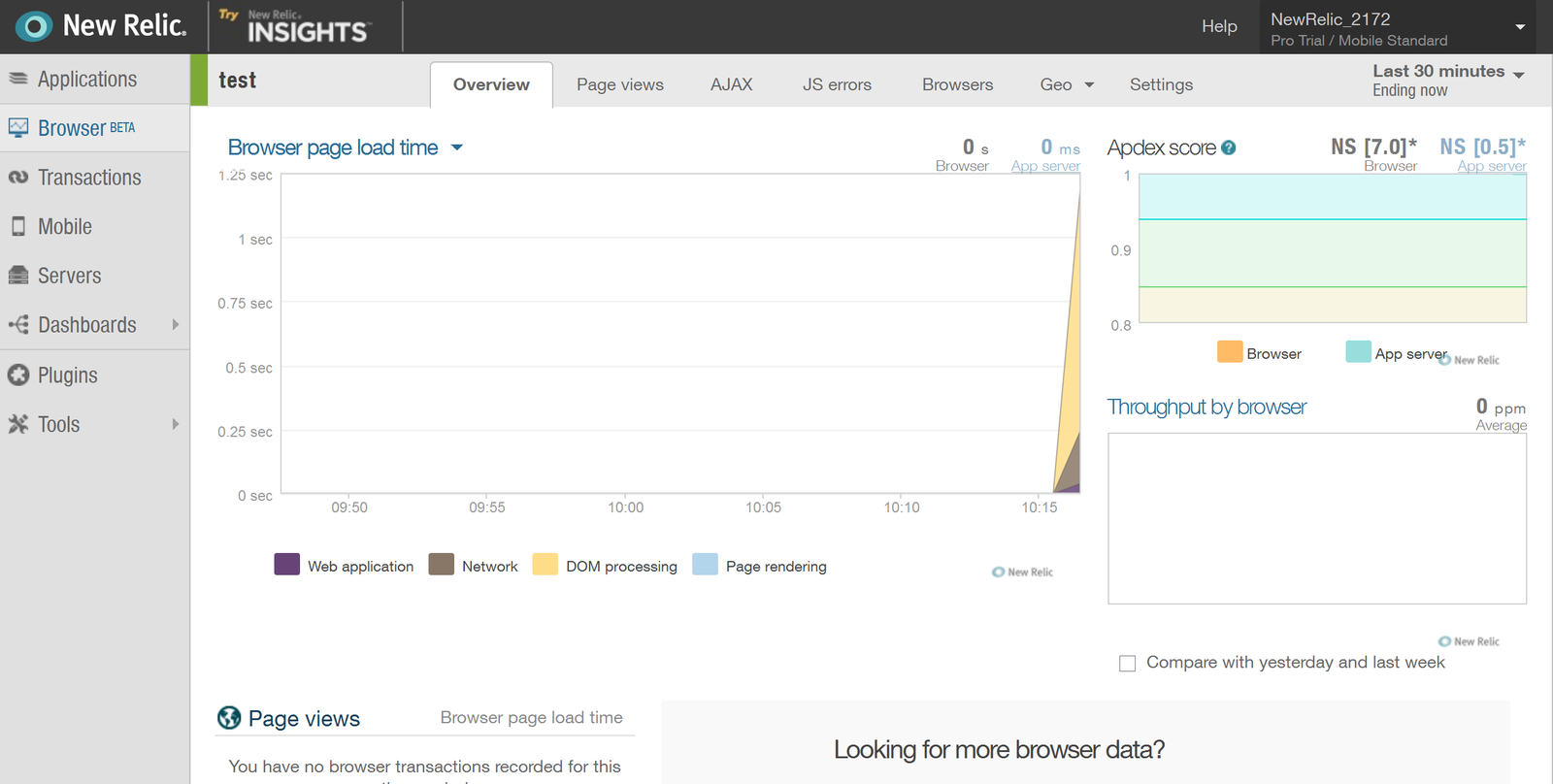1553x784 pixels.
Task: Open the AJAX tab
Action: pyautogui.click(x=732, y=84)
